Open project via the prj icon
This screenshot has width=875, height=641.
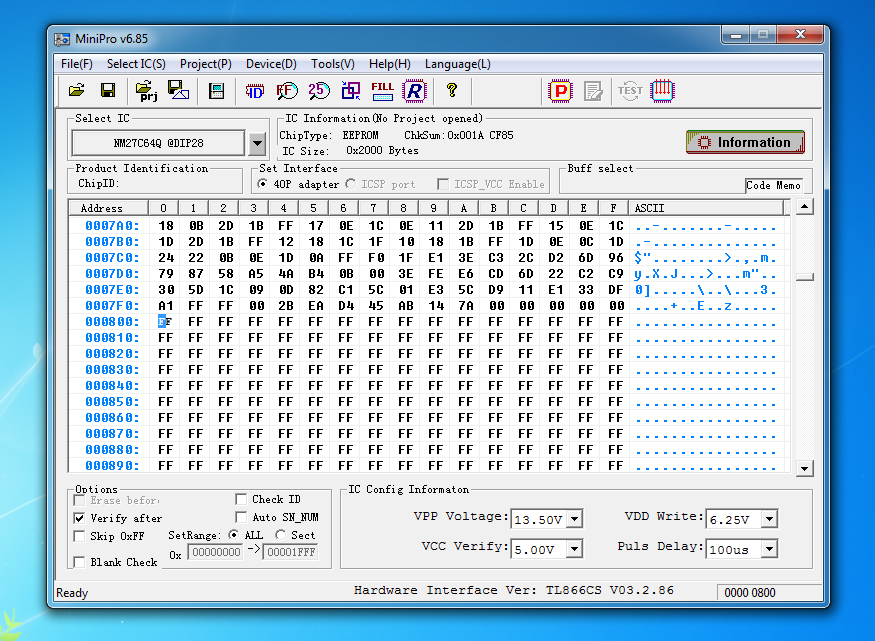pyautogui.click(x=147, y=91)
